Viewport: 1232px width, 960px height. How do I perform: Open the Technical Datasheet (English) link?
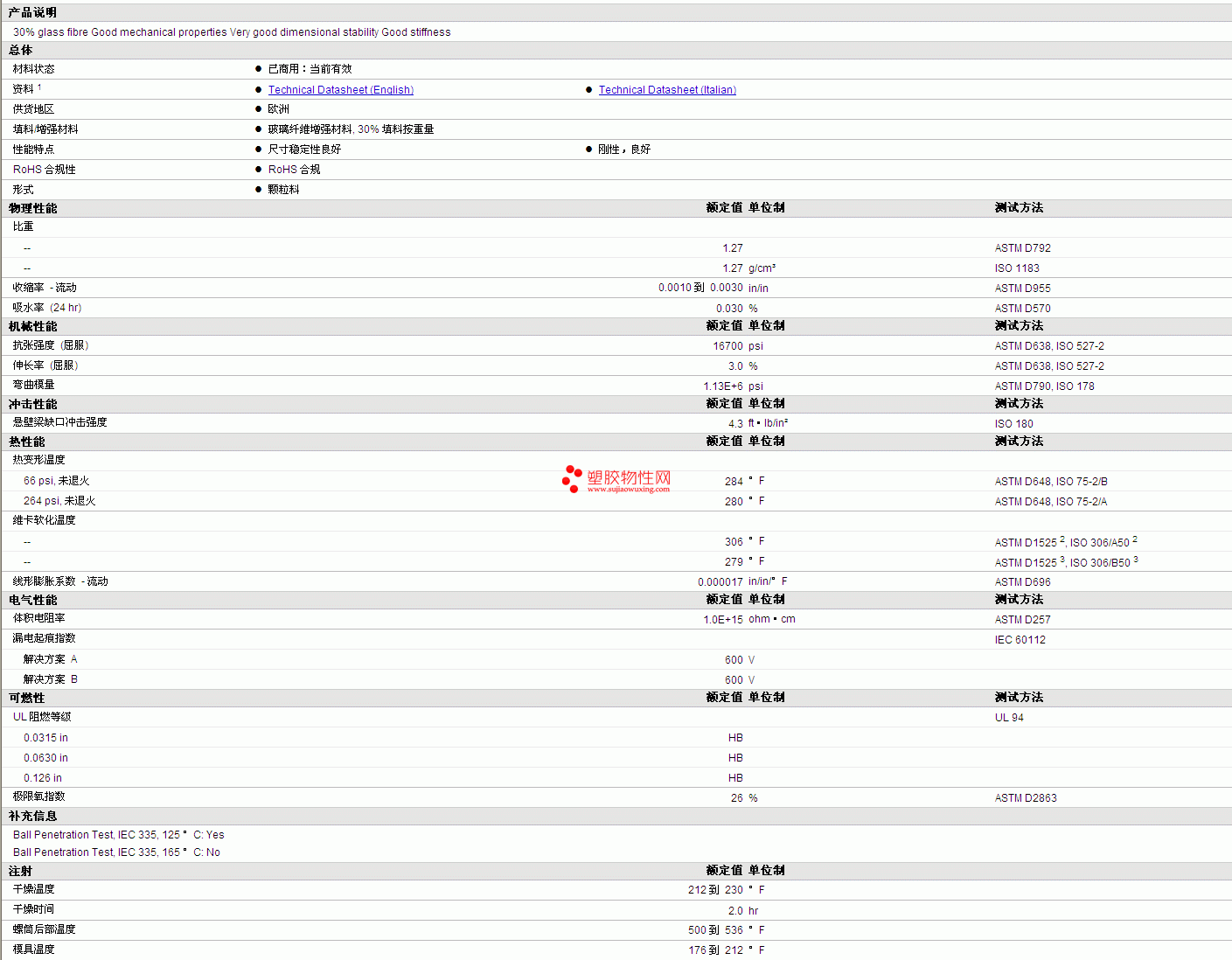[340, 90]
